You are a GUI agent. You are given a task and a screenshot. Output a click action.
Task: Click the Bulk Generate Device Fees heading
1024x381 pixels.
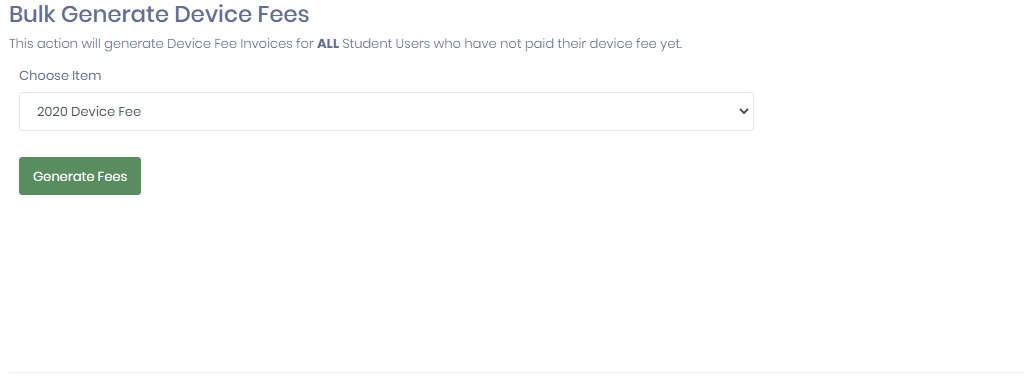coord(159,14)
